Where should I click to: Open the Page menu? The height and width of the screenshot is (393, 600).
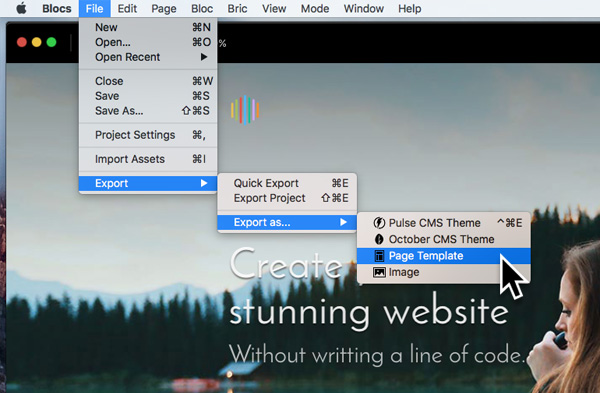(x=164, y=8)
